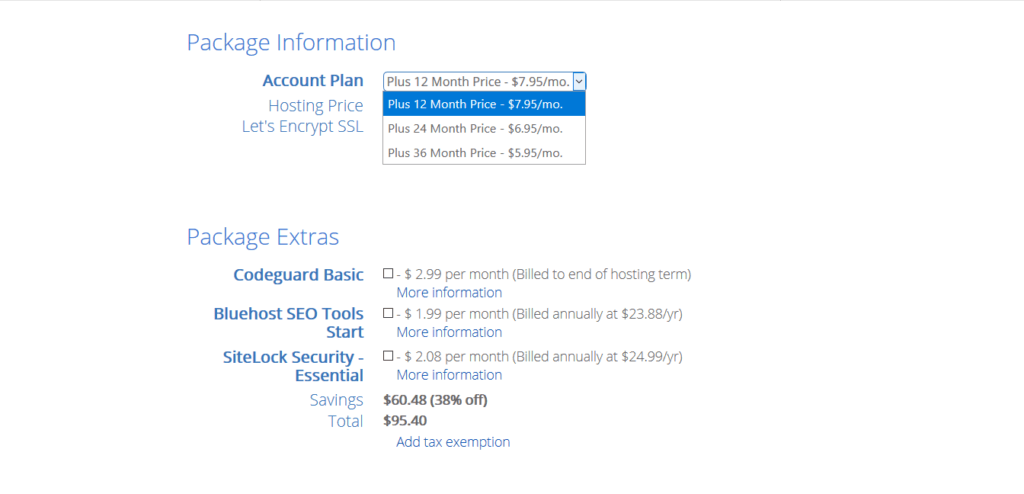
Task: Open More information for SiteLock Security
Action: point(449,375)
